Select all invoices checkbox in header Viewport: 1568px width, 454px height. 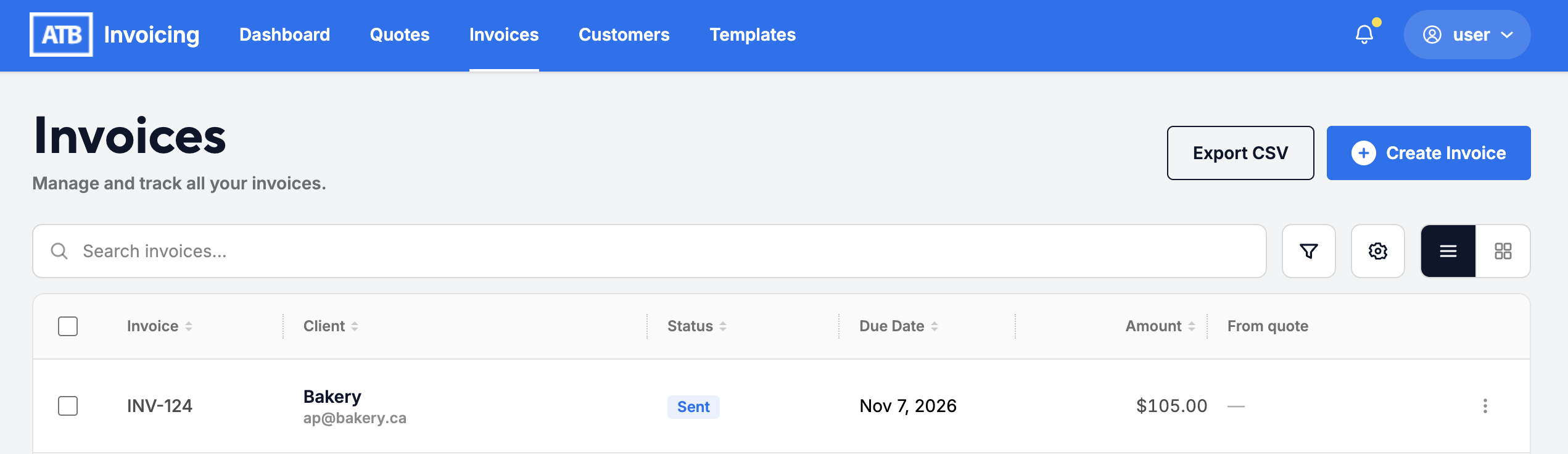tap(68, 326)
